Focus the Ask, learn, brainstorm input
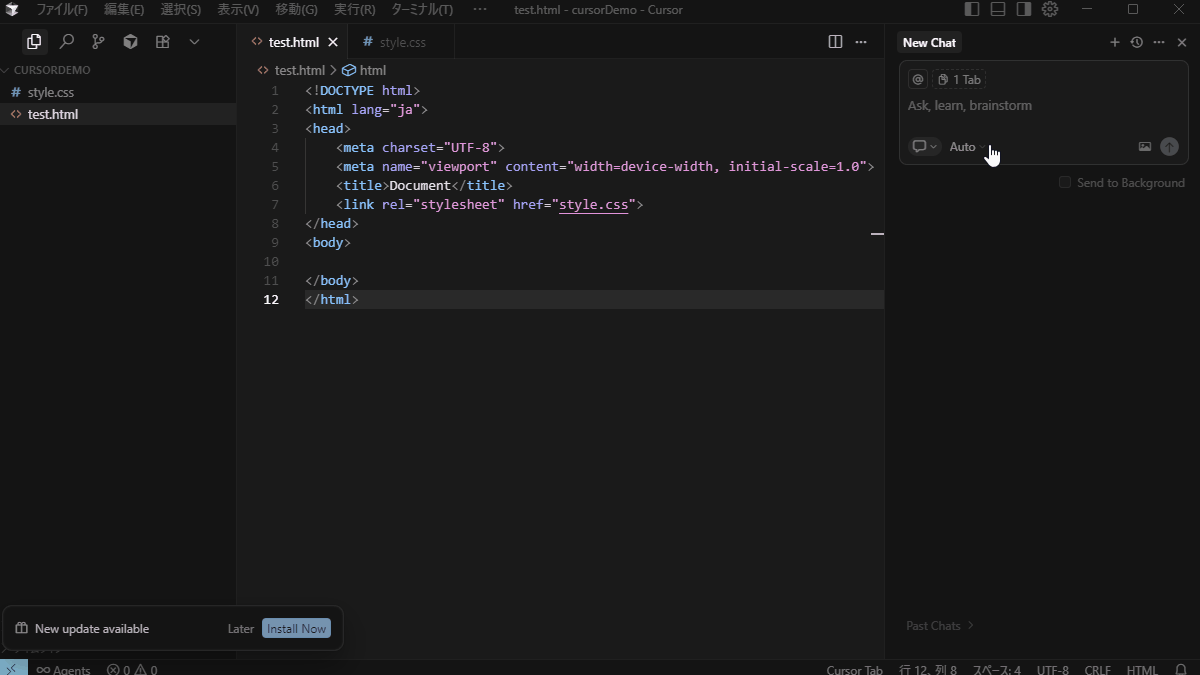The width and height of the screenshot is (1200, 675). (x=1043, y=105)
